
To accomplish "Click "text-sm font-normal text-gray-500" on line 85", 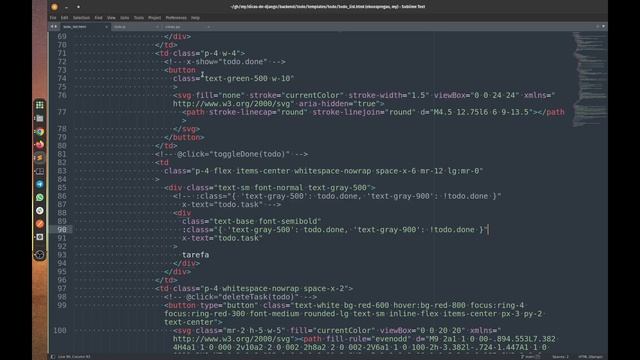I will 292,188.
